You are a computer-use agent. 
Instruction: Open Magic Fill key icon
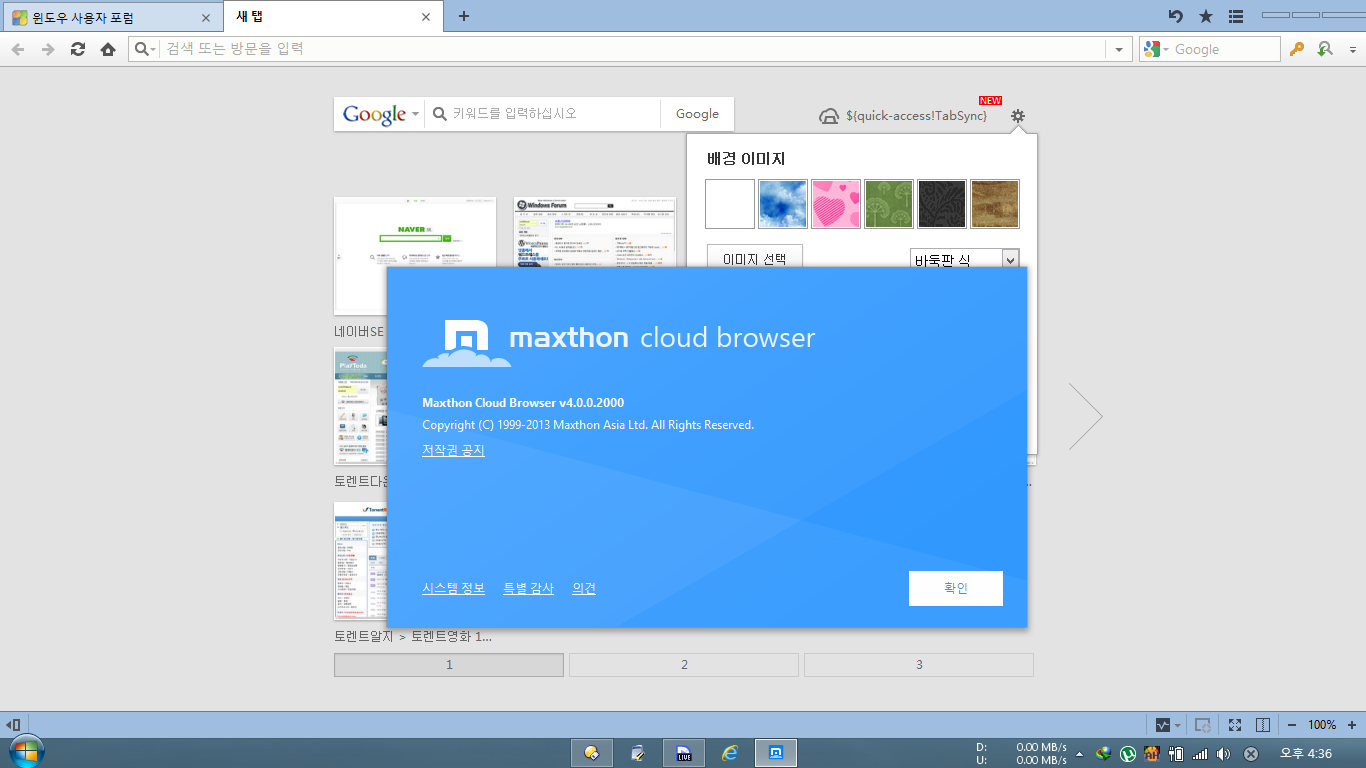click(x=1297, y=49)
